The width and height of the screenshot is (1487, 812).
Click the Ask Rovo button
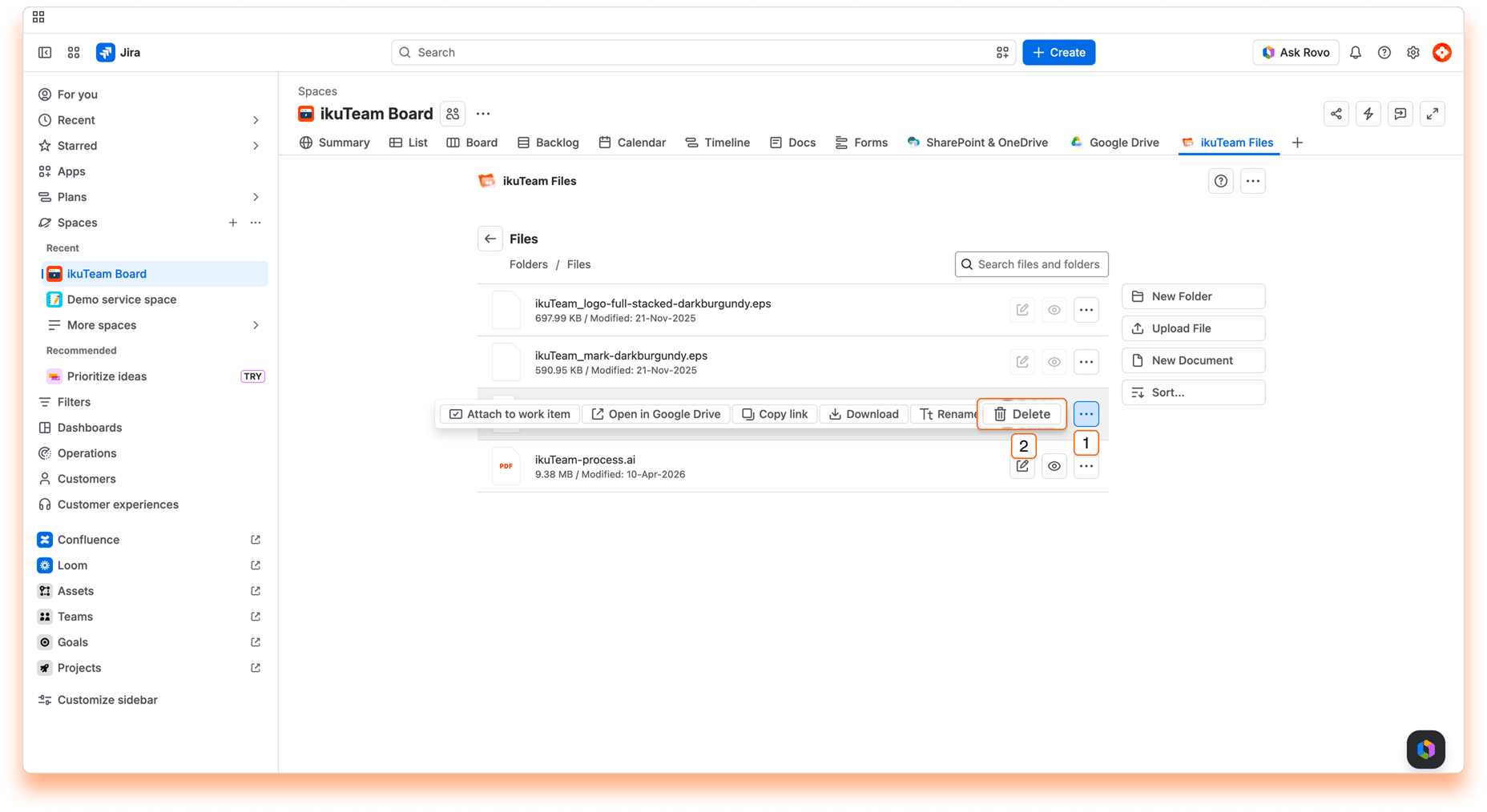(1295, 52)
